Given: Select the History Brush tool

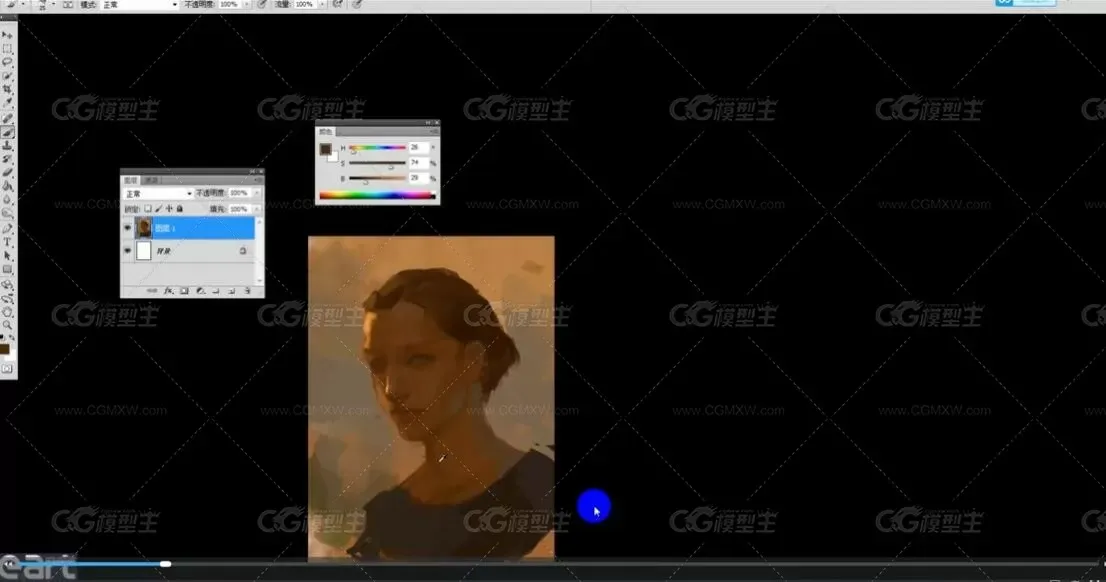Looking at the screenshot, I should [7, 159].
